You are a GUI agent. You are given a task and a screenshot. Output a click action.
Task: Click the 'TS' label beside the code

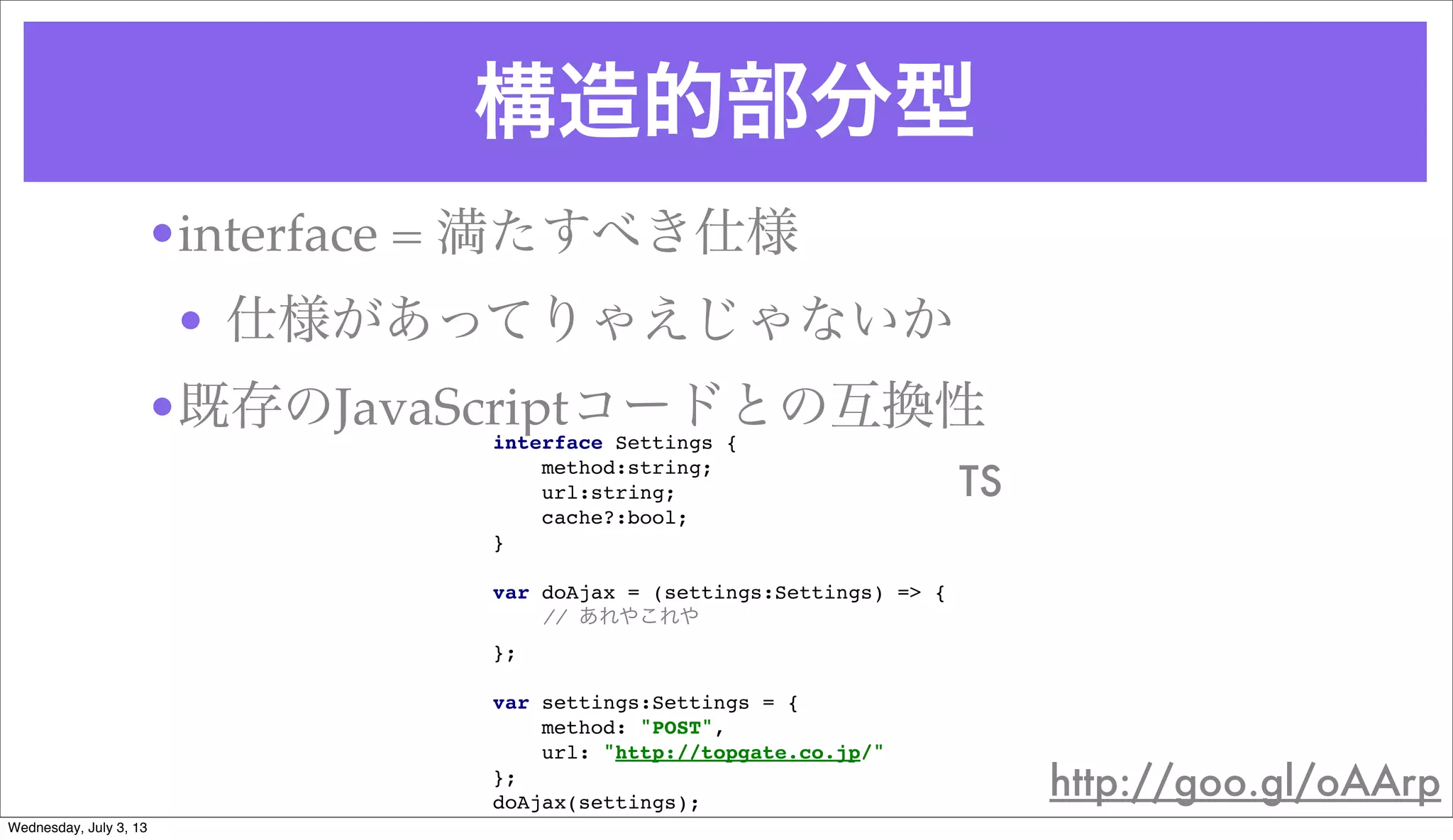tap(980, 481)
